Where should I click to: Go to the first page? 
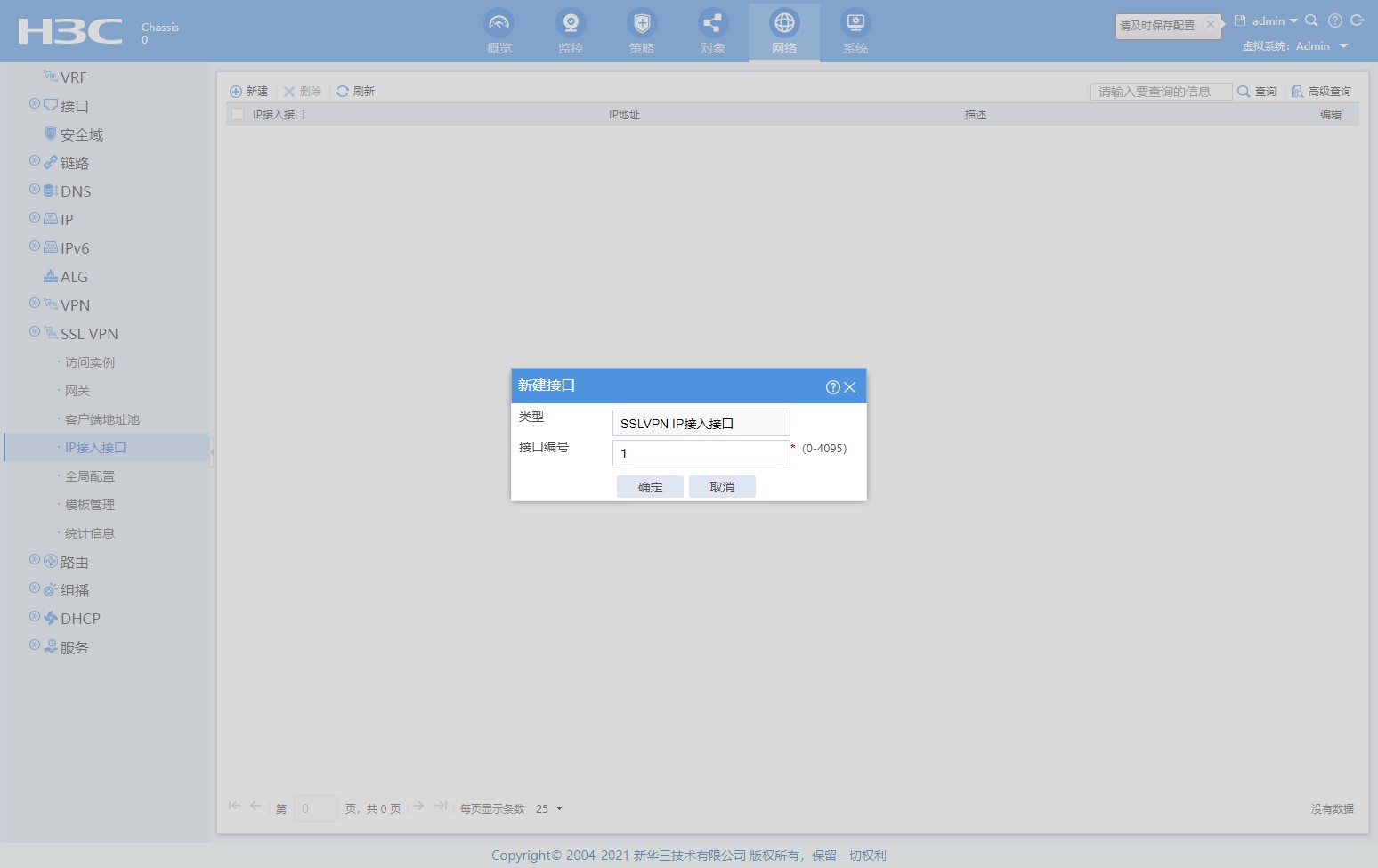[235, 806]
